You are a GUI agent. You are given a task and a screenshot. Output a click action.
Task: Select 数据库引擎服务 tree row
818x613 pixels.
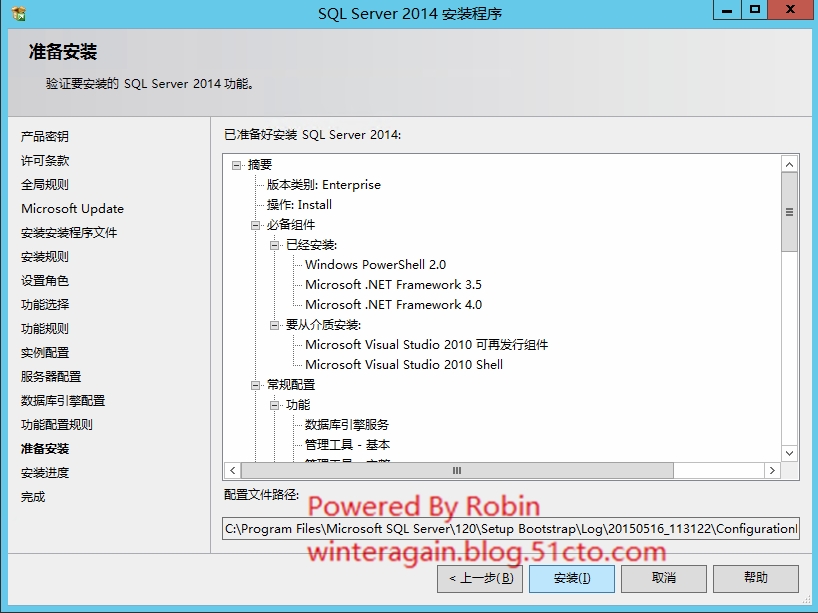tap(347, 425)
